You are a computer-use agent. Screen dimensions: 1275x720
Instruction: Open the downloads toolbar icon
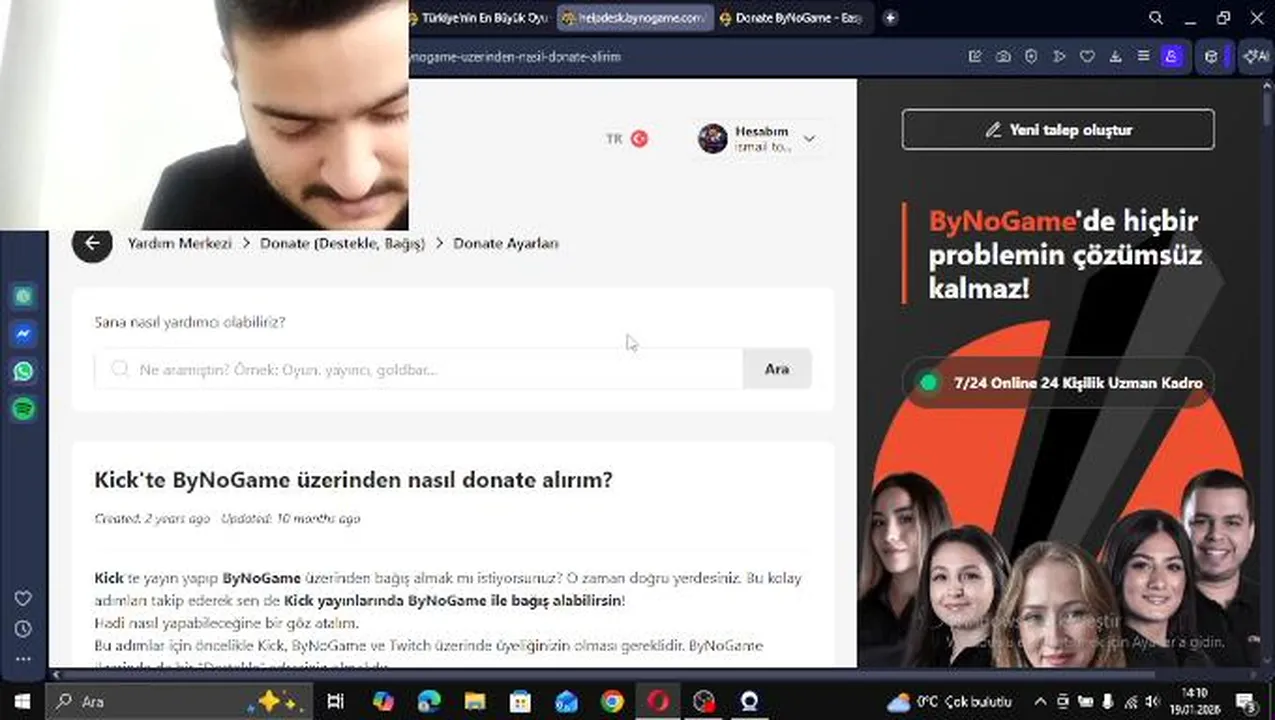pos(1115,57)
